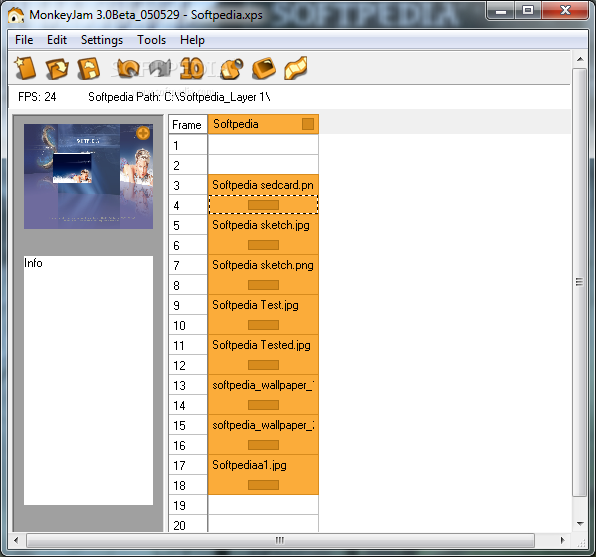Screen dimensions: 596x557
Task: Undo the last action
Action: pyautogui.click(x=128, y=68)
